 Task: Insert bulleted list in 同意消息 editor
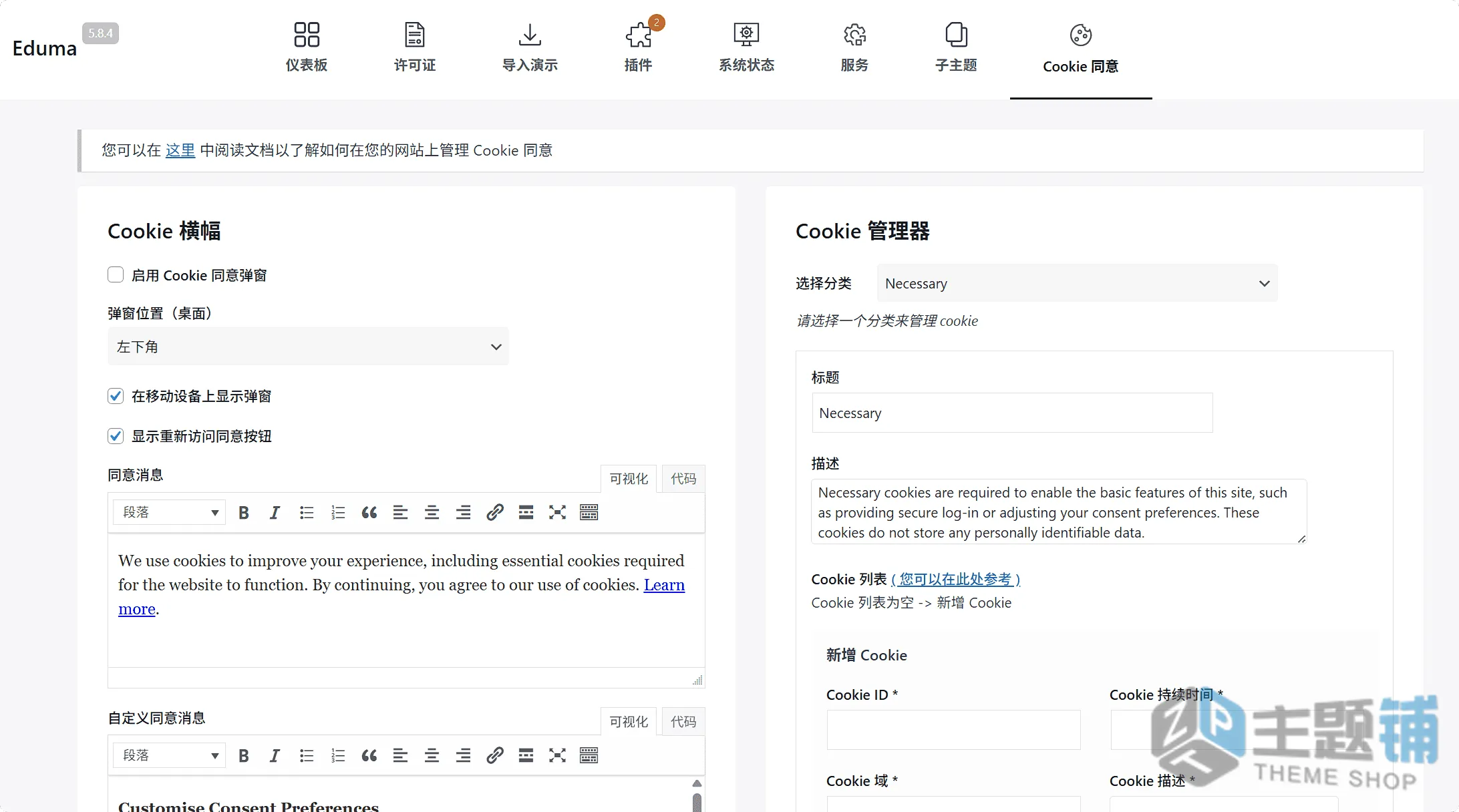[307, 512]
